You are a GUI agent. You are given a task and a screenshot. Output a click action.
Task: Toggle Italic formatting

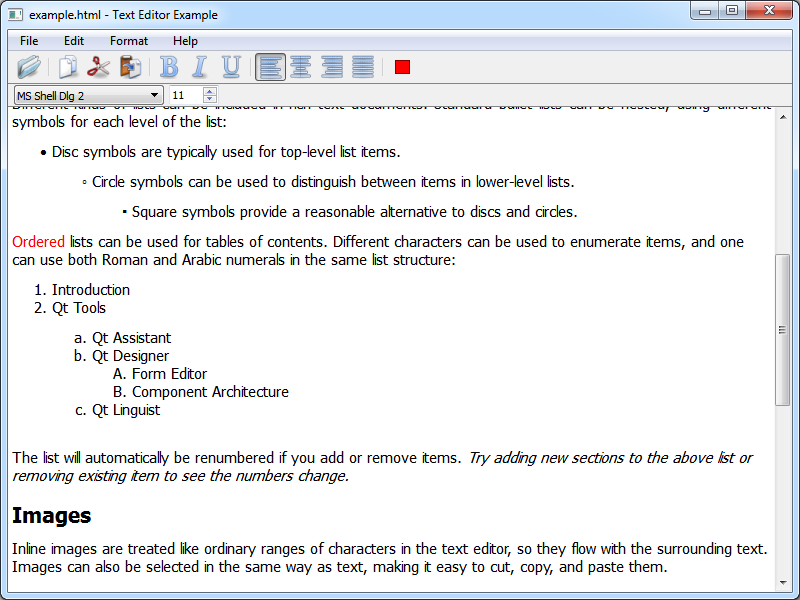click(200, 67)
